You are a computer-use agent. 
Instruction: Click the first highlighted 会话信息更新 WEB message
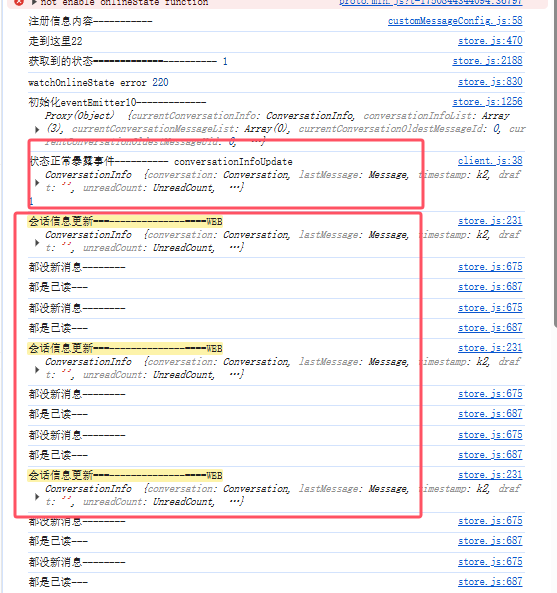(x=125, y=221)
